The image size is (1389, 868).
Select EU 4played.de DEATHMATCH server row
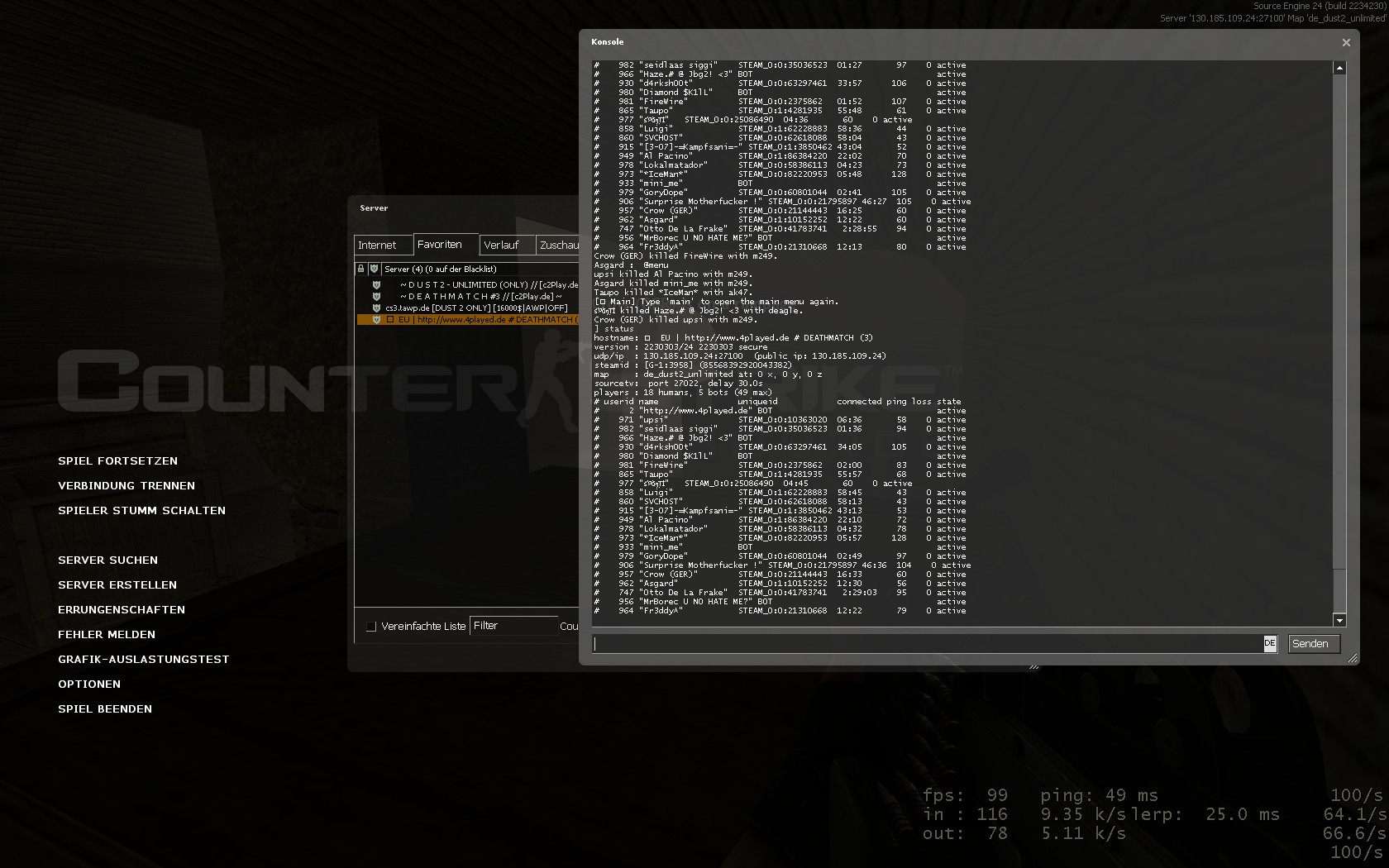(467, 319)
